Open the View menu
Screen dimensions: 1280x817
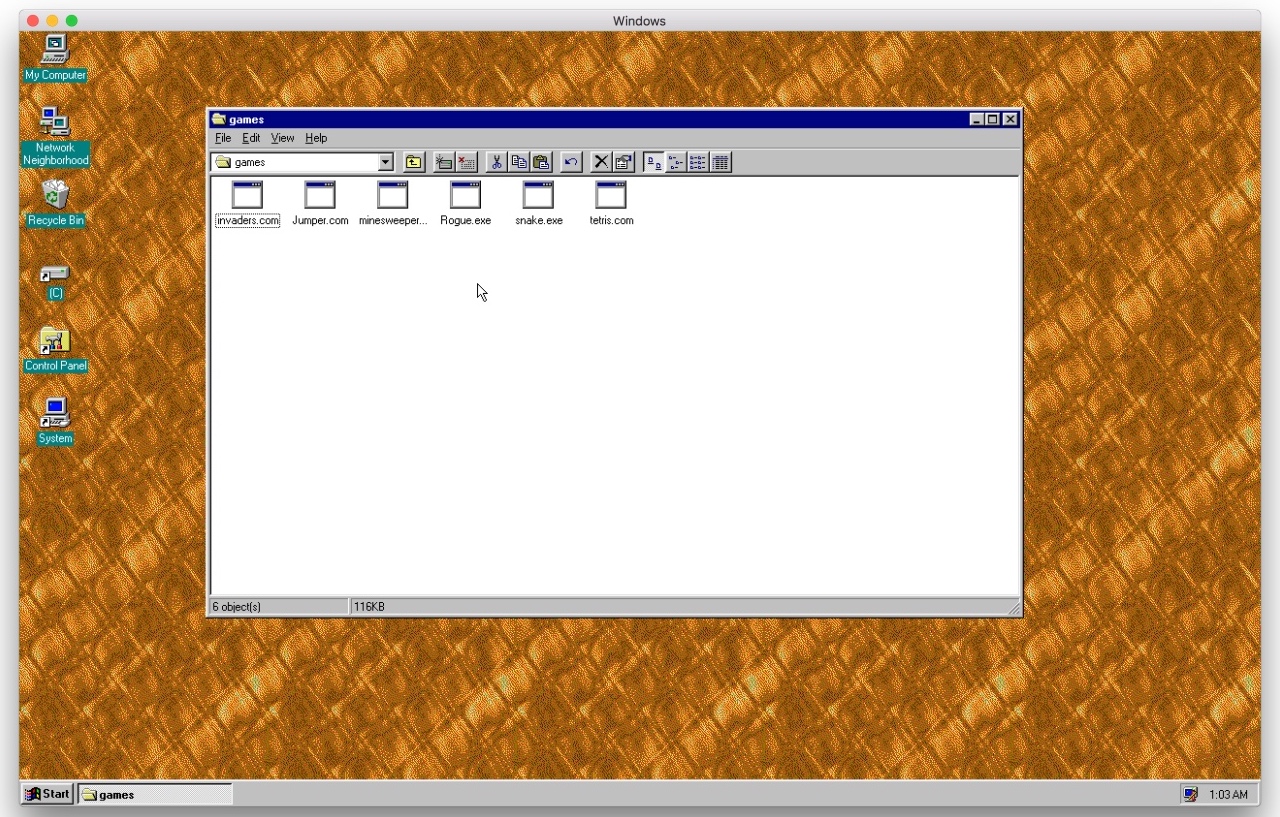282,138
